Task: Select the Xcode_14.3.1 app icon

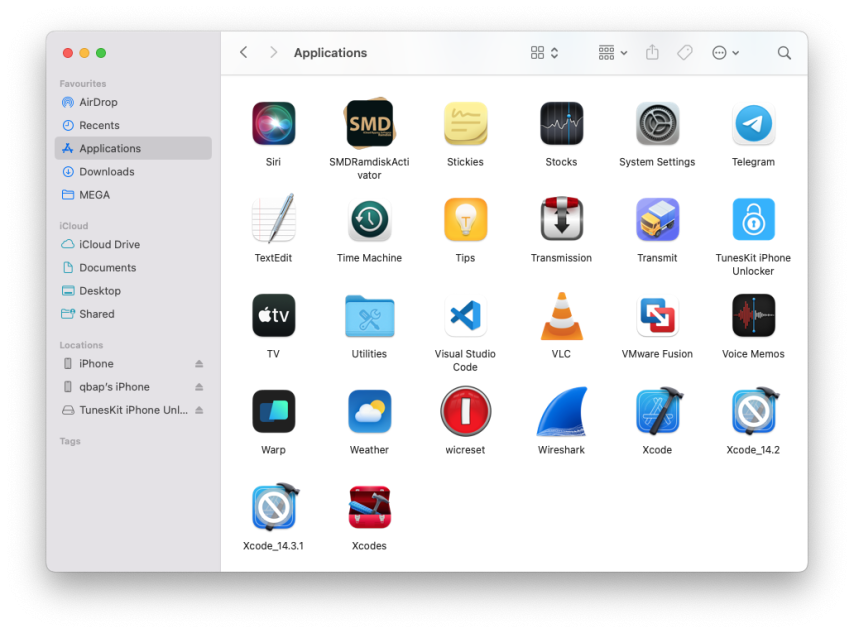Action: click(x=275, y=507)
